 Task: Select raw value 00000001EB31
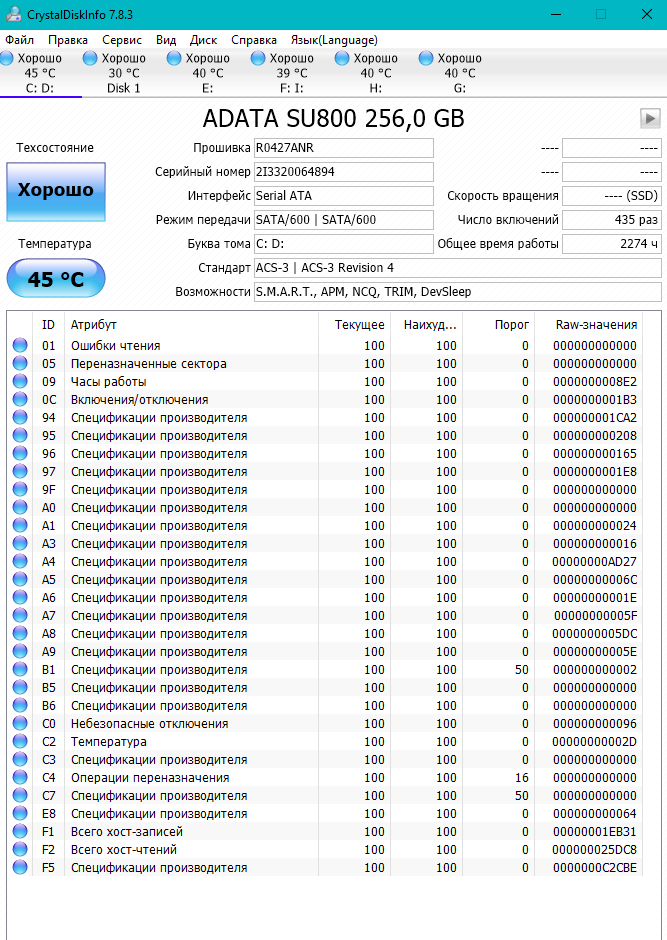(594, 831)
